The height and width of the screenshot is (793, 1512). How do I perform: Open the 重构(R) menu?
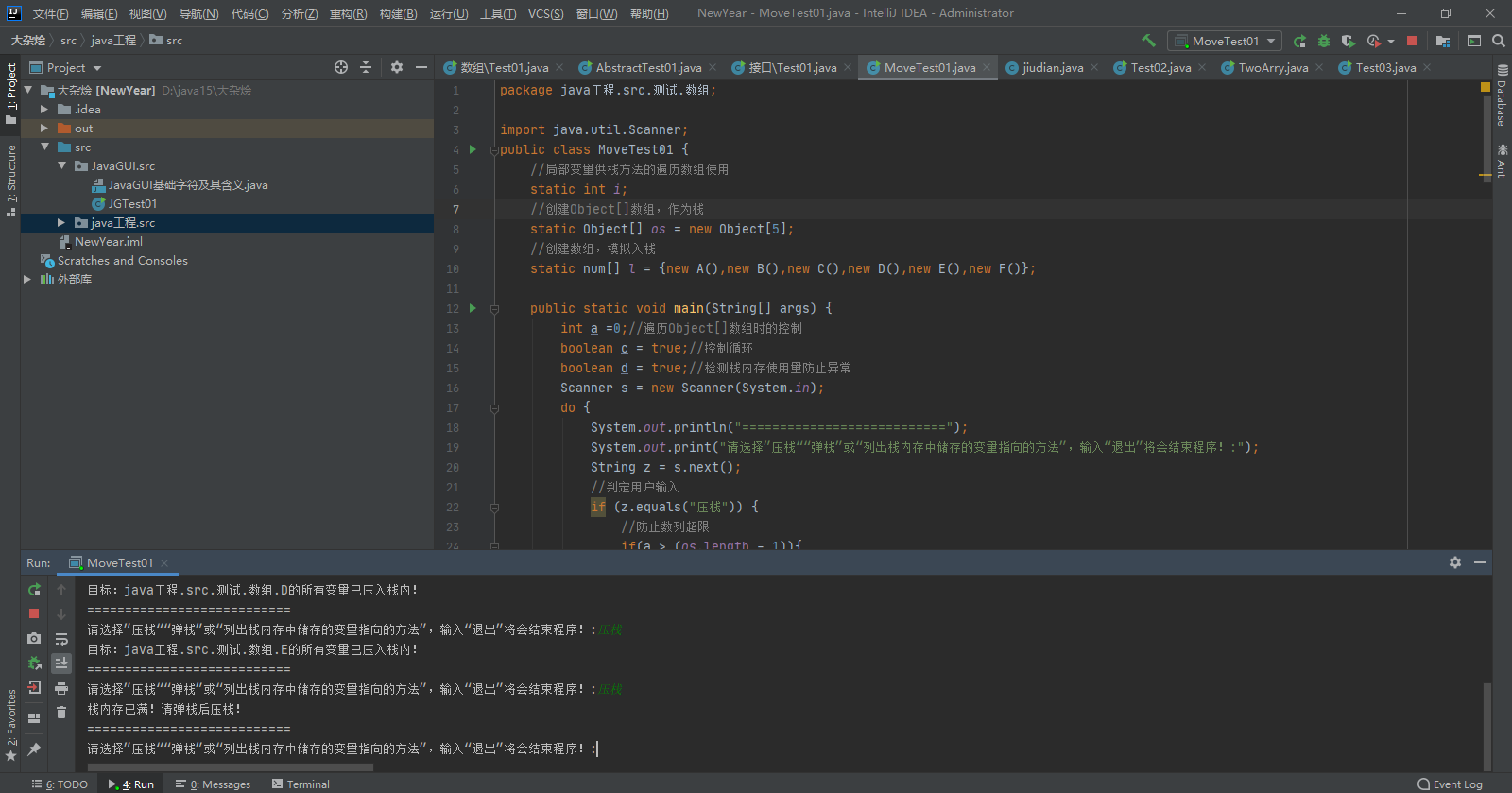348,13
